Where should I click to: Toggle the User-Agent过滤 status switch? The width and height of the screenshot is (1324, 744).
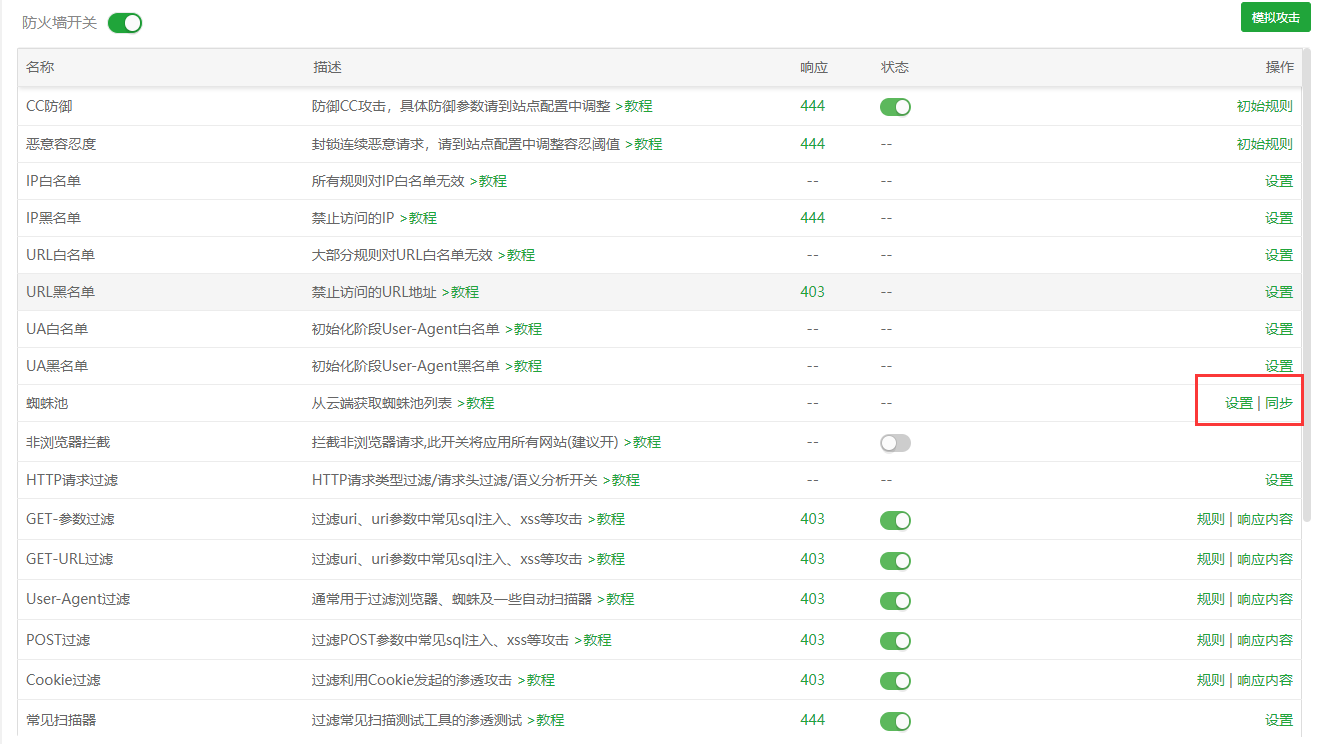click(x=895, y=600)
